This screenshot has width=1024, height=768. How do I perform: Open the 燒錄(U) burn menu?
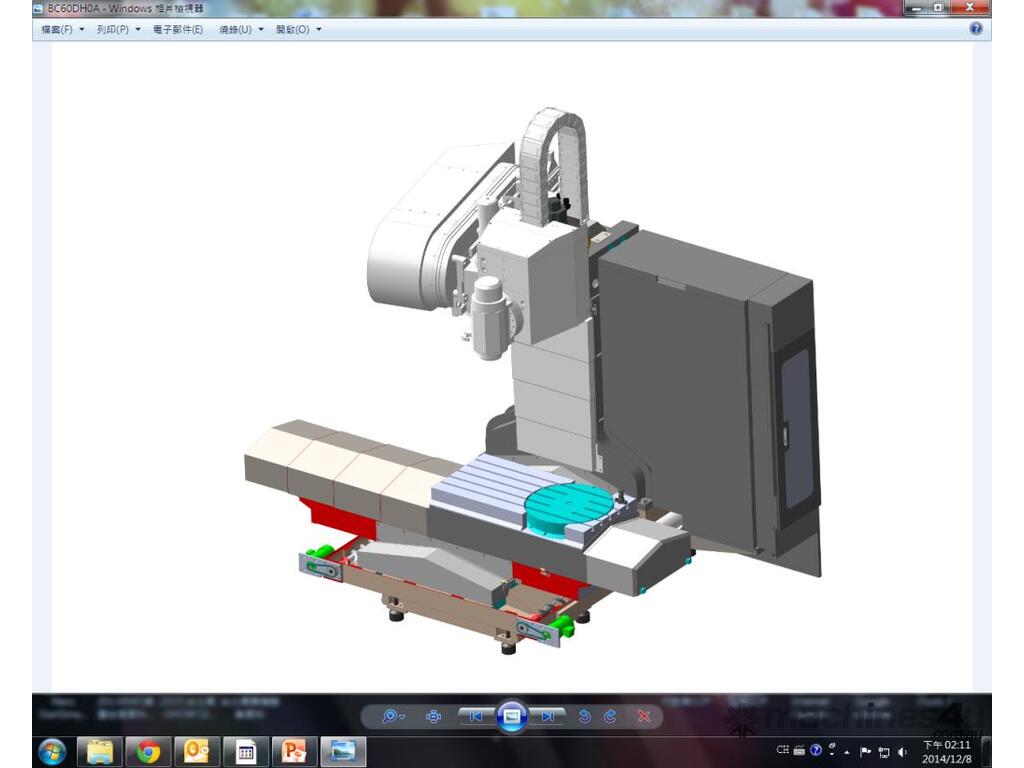click(x=241, y=30)
